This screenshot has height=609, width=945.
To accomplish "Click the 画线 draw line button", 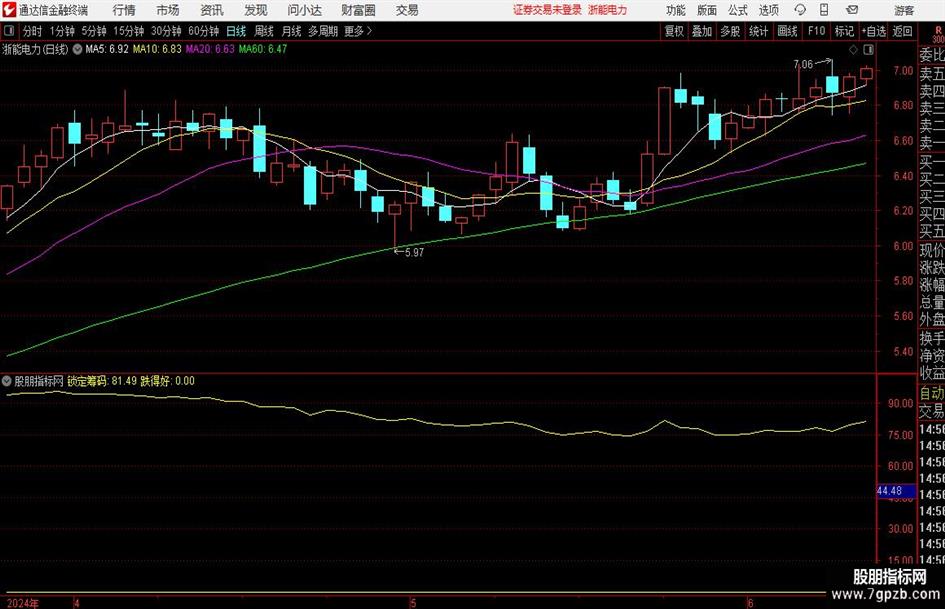I will 787,31.
